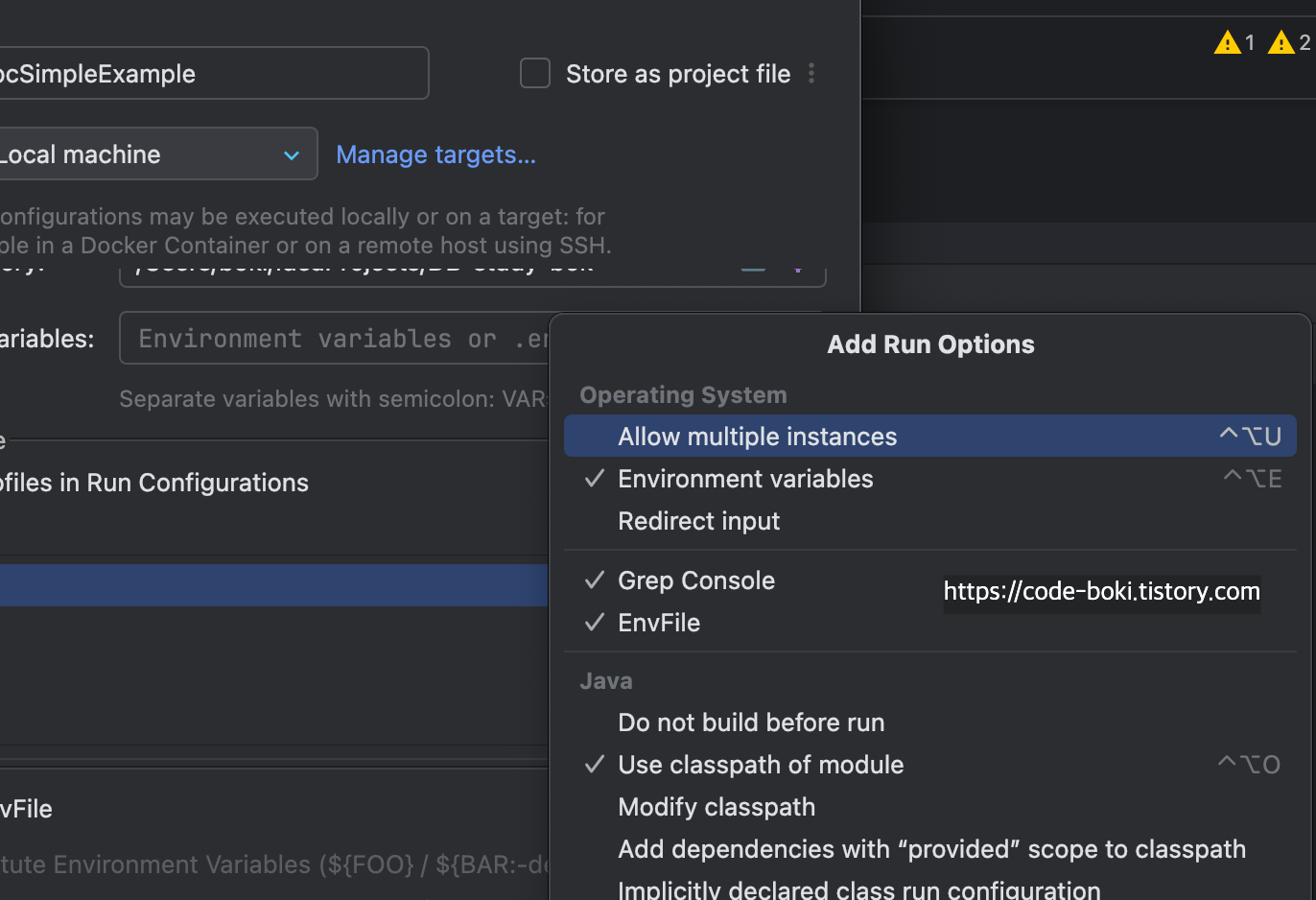The height and width of the screenshot is (900, 1316).
Task: Click the highlighted blue row in the left panel
Action: 273,585
